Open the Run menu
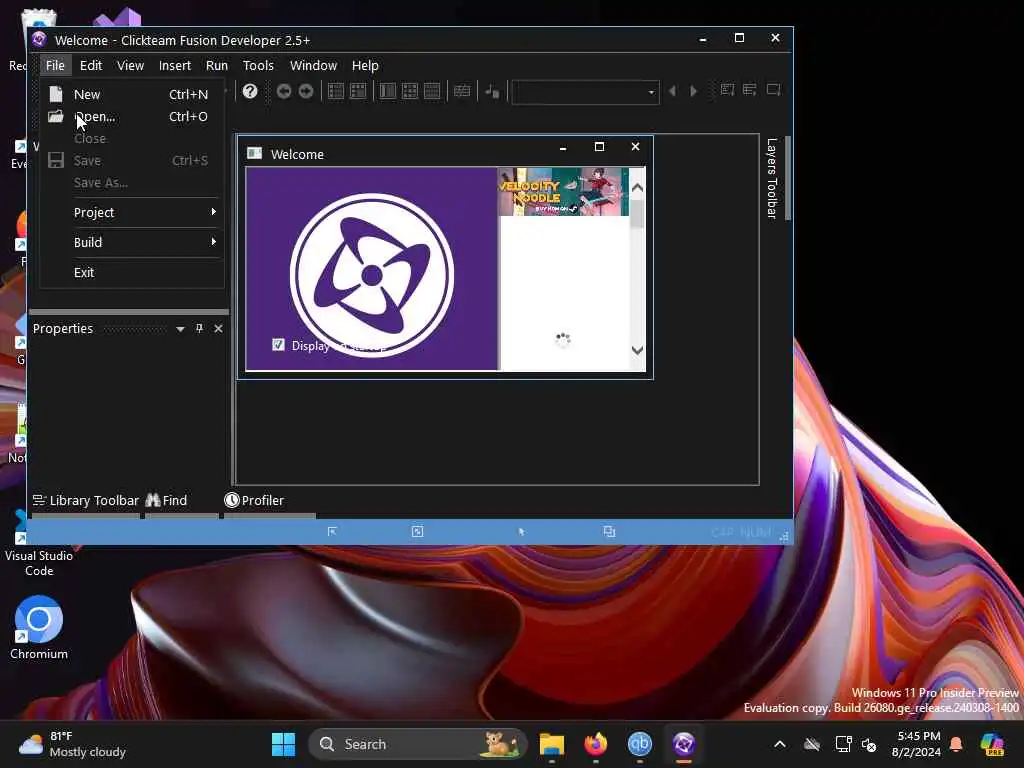The height and width of the screenshot is (768, 1024). click(x=216, y=65)
